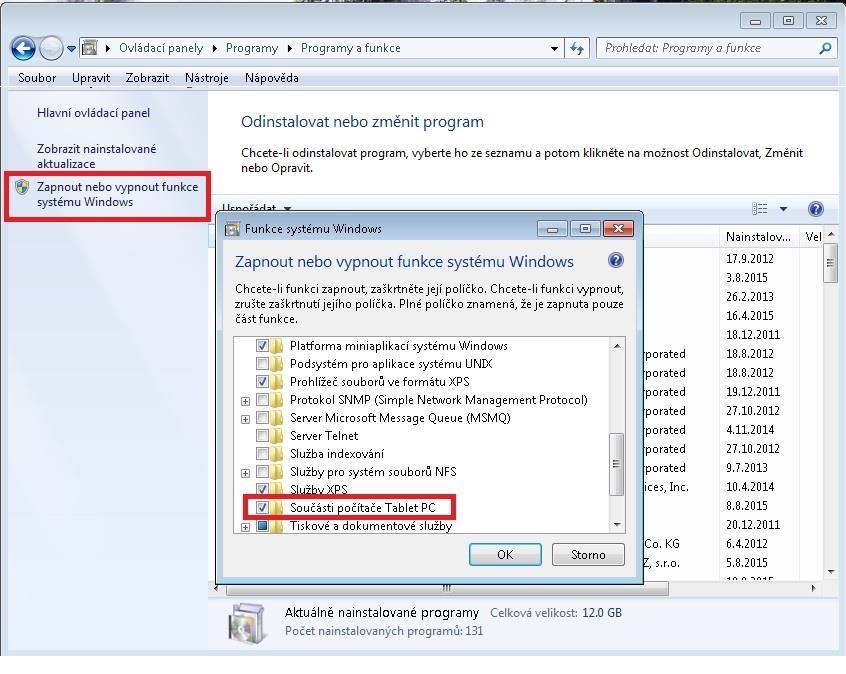Maximize the Funkce systému Windows dialog
This screenshot has height=674, width=846.
coord(585,229)
